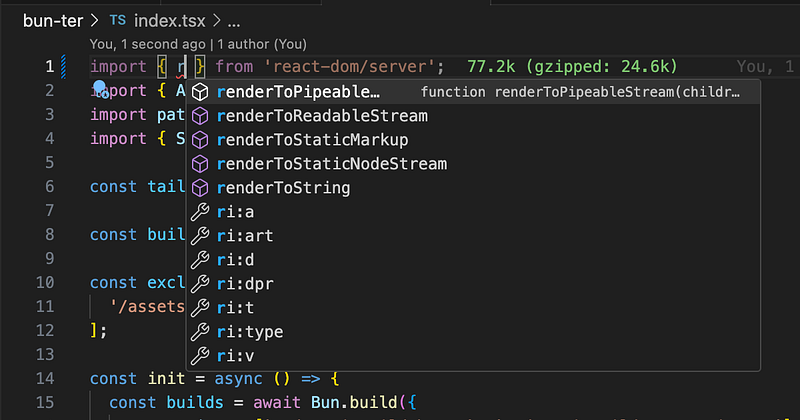Click 'const' keyword on line 6
800x420 pixels.
click(113, 187)
